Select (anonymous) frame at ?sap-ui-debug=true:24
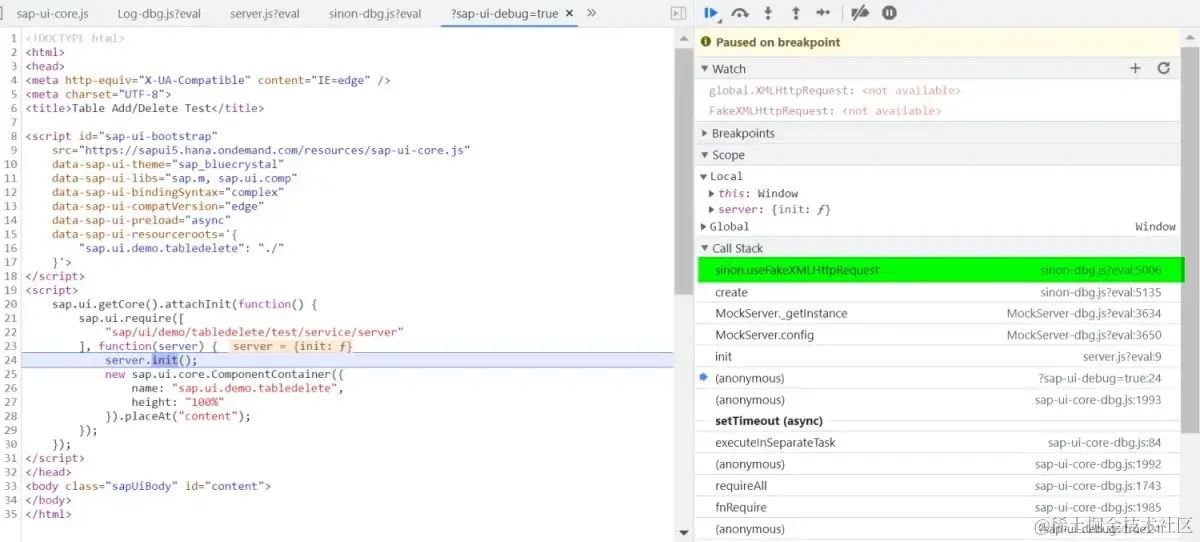Screen dimensions: 1200x542 [x=940, y=378]
